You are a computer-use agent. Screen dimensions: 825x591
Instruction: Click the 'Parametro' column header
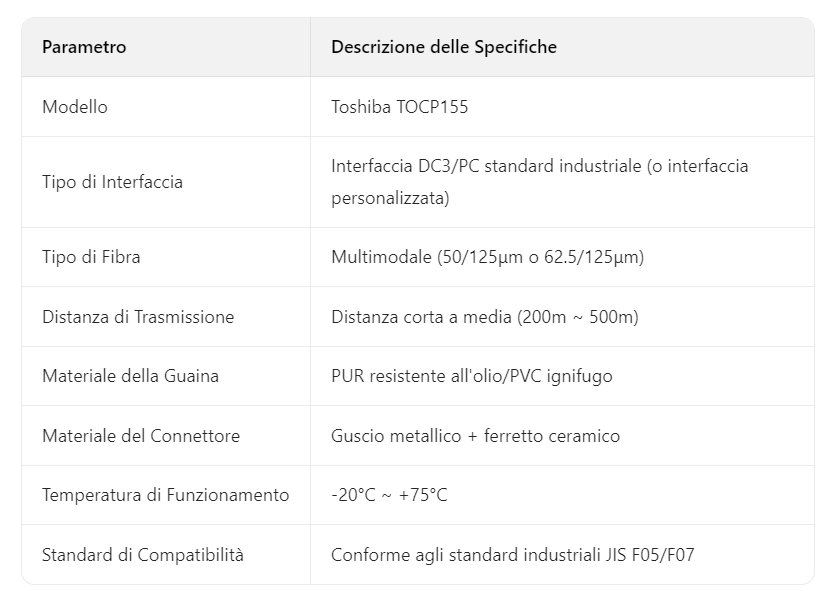tap(84, 47)
